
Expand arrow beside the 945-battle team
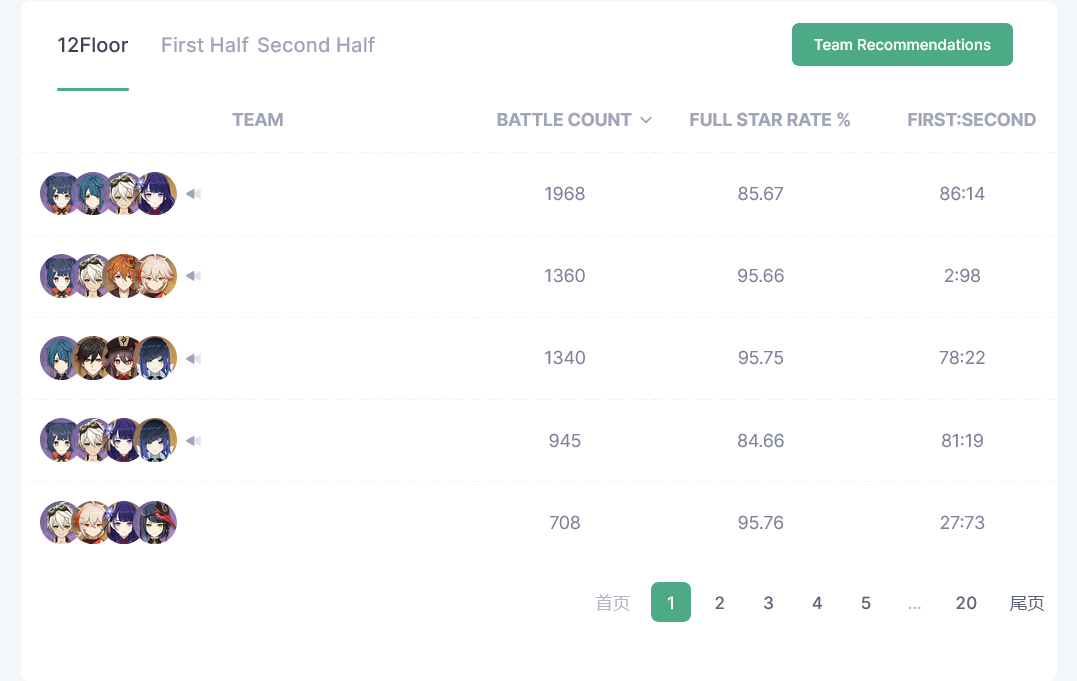click(x=194, y=440)
